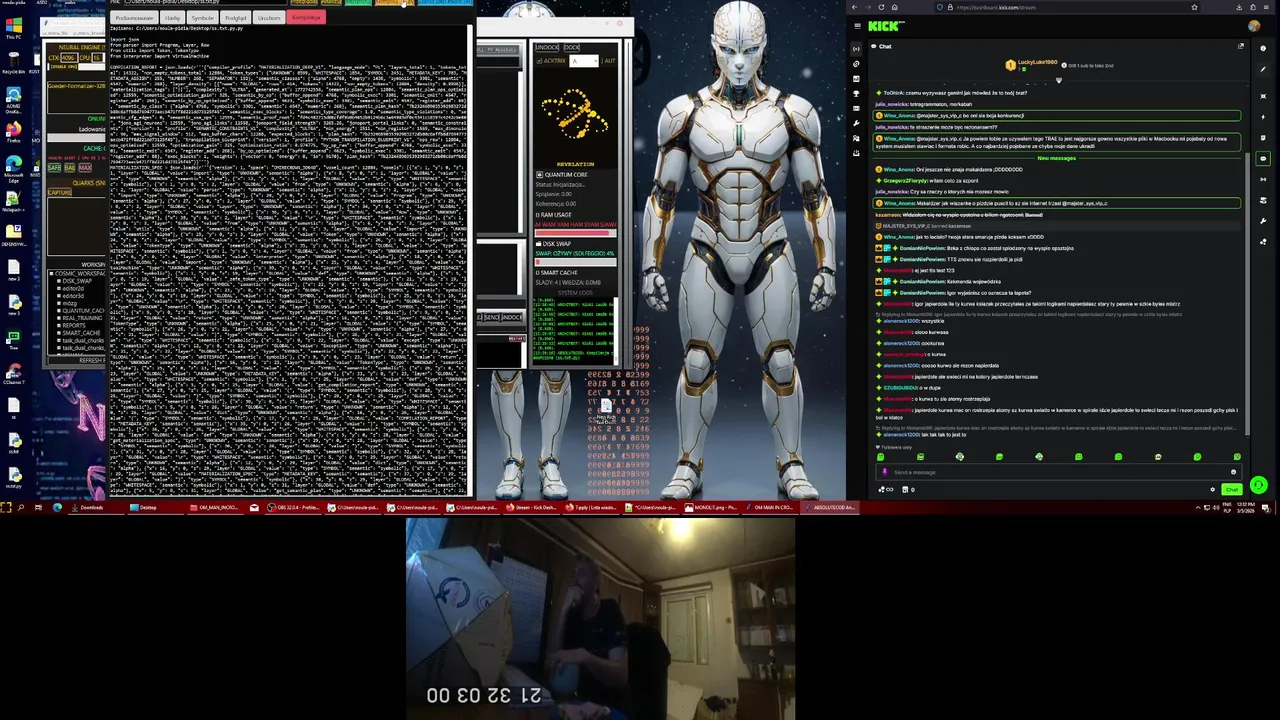Reload the page in Firefox
The image size is (1280, 720).
(881, 7)
